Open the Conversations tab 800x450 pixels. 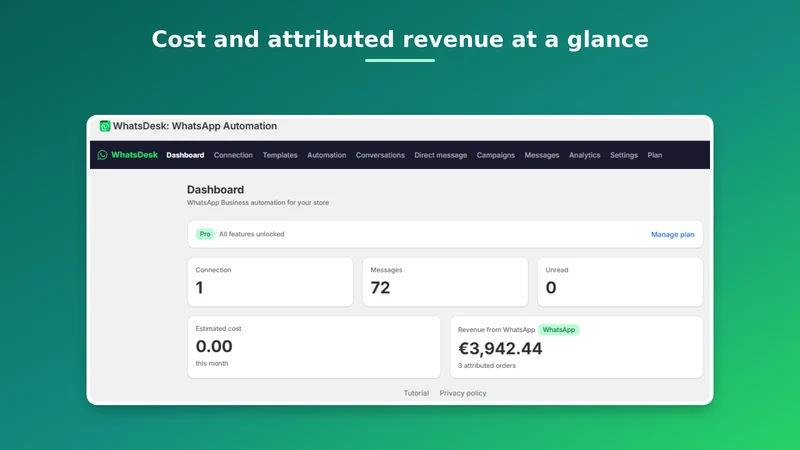pyautogui.click(x=380, y=155)
